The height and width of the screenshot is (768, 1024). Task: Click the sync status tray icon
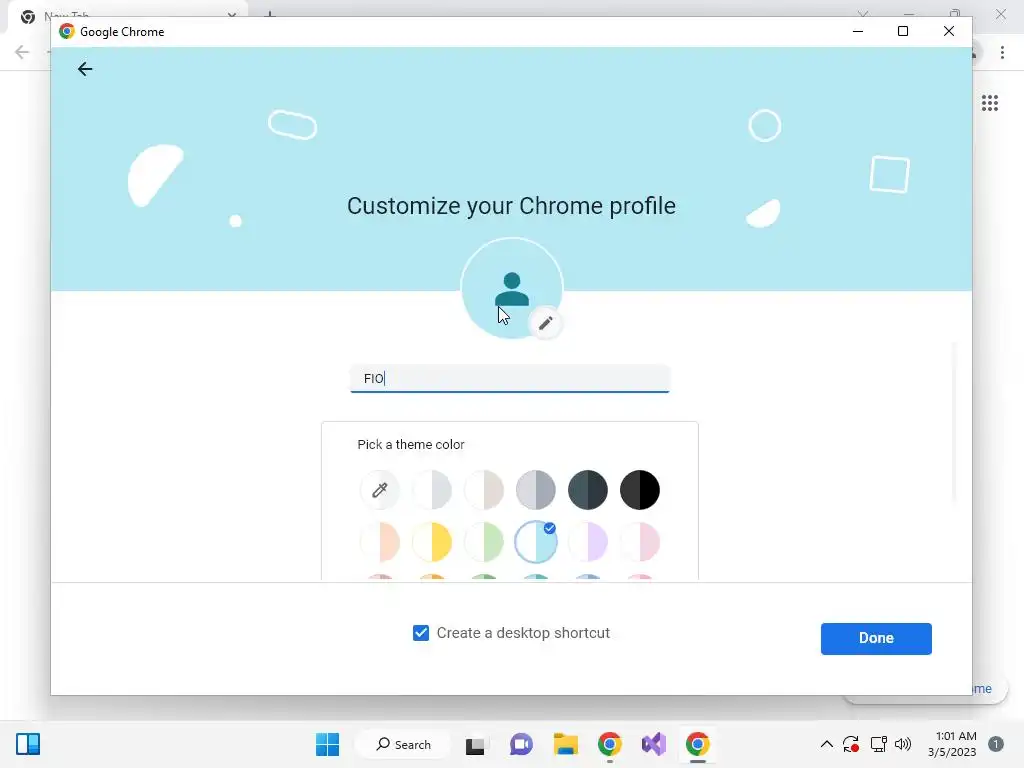[850, 744]
